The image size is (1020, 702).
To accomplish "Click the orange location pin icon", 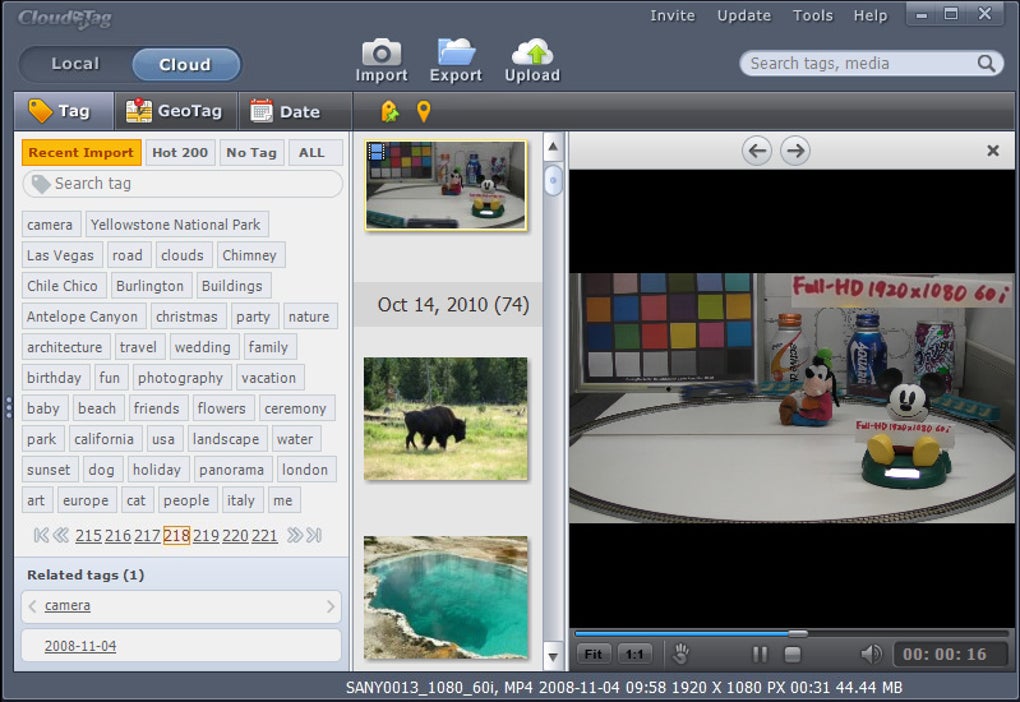I will [x=423, y=111].
